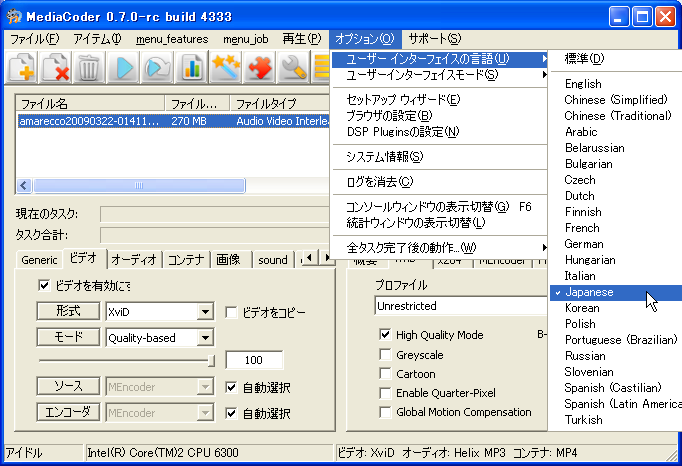Toggle the ビデオを有効にする checkbox
682x466 pixels.
[44, 285]
